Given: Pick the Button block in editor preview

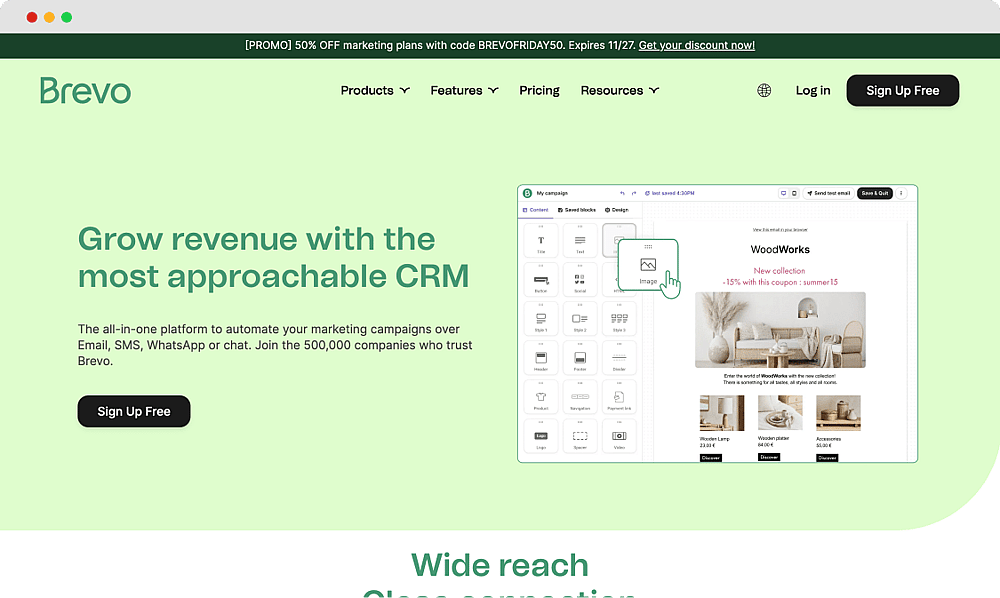Looking at the screenshot, I should click(541, 280).
